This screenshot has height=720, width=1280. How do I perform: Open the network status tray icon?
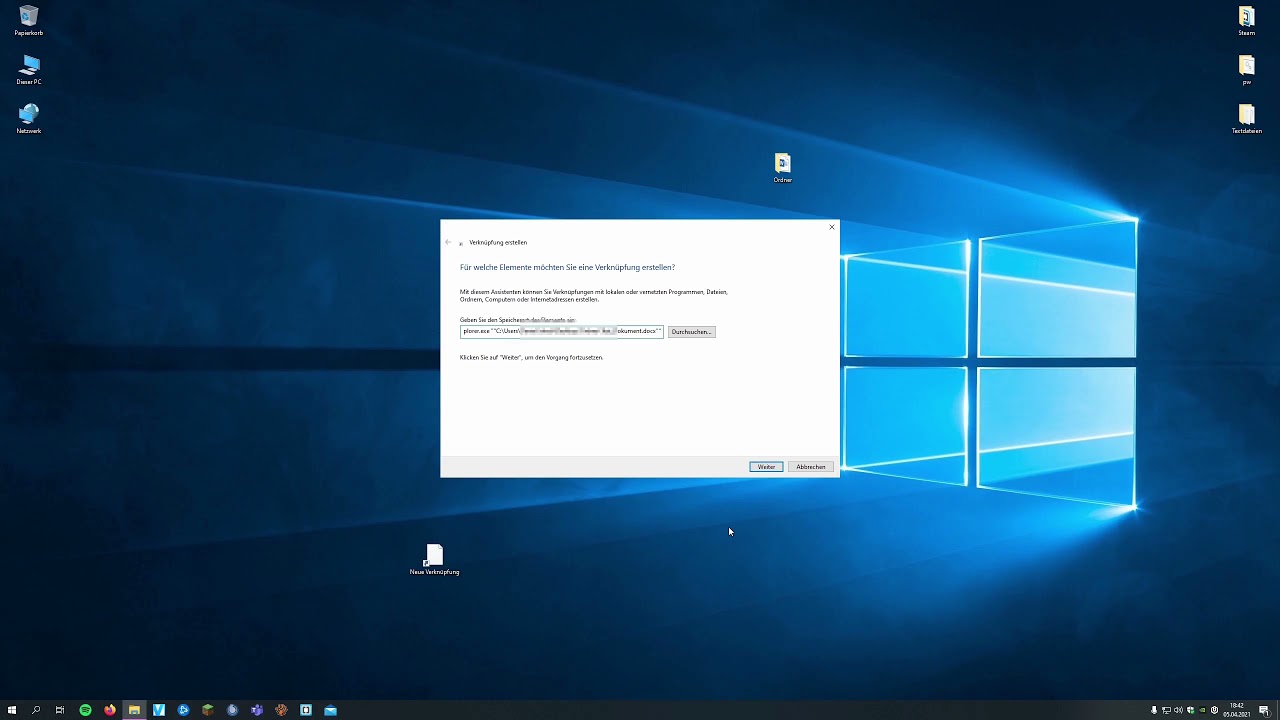1166,710
